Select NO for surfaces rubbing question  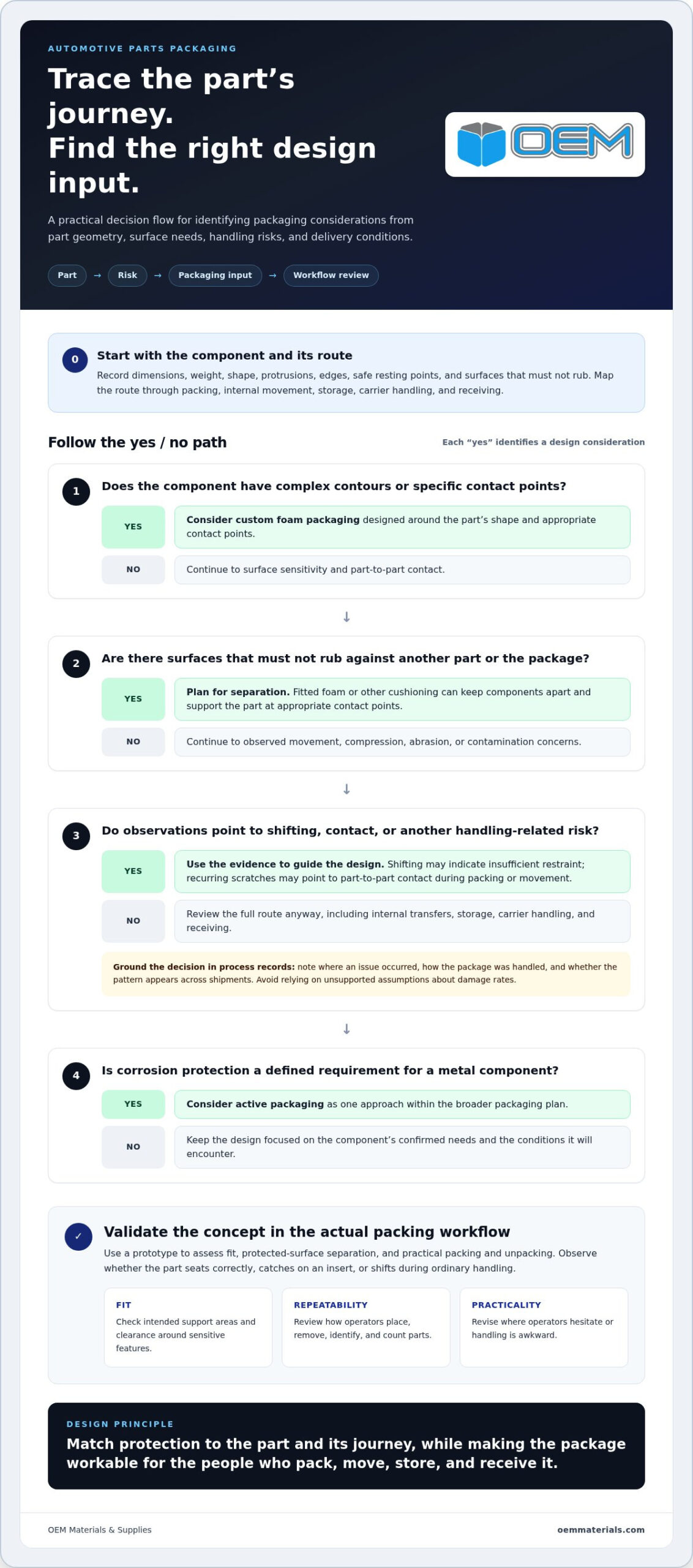[133, 742]
